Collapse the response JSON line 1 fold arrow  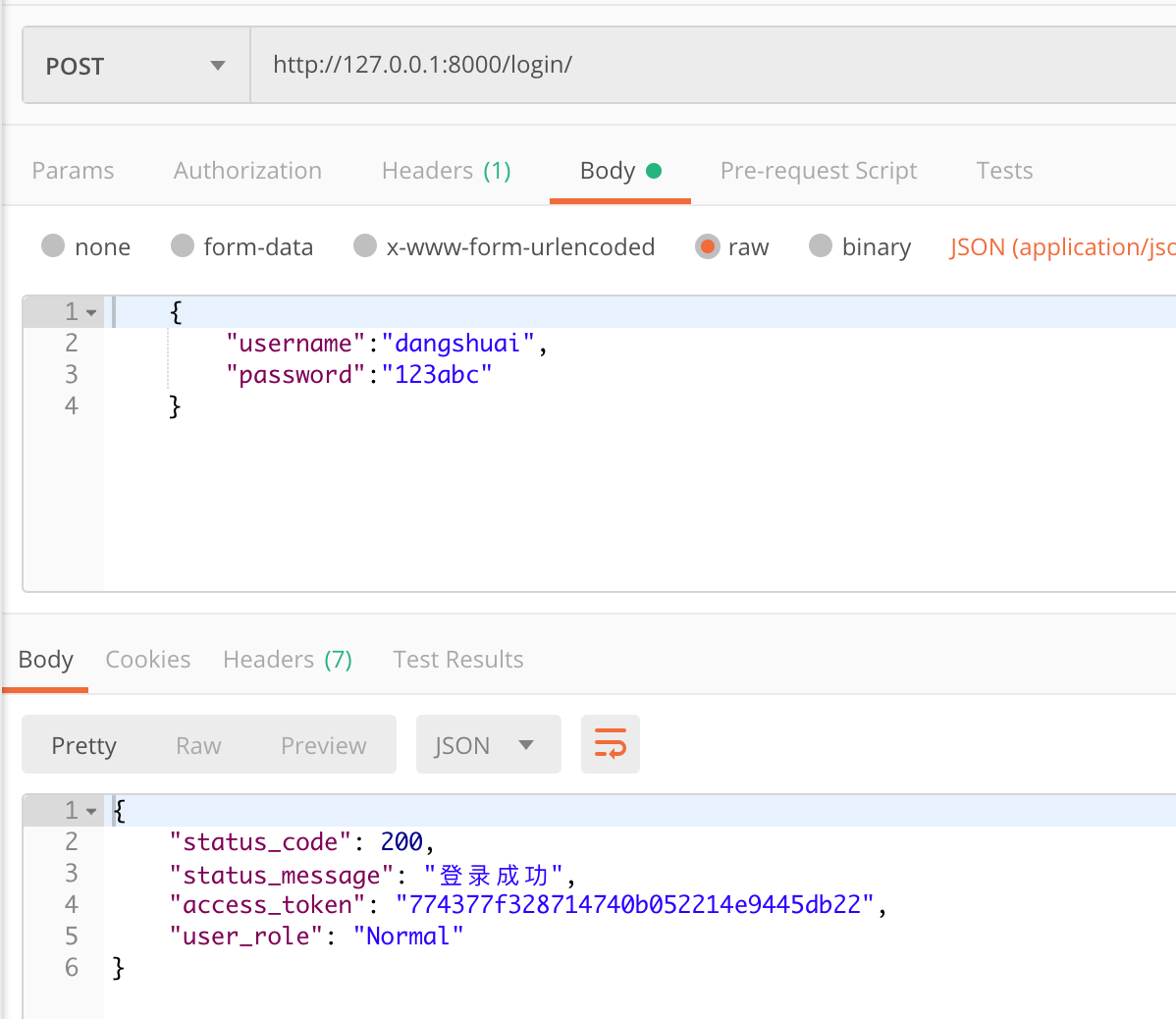pos(91,812)
